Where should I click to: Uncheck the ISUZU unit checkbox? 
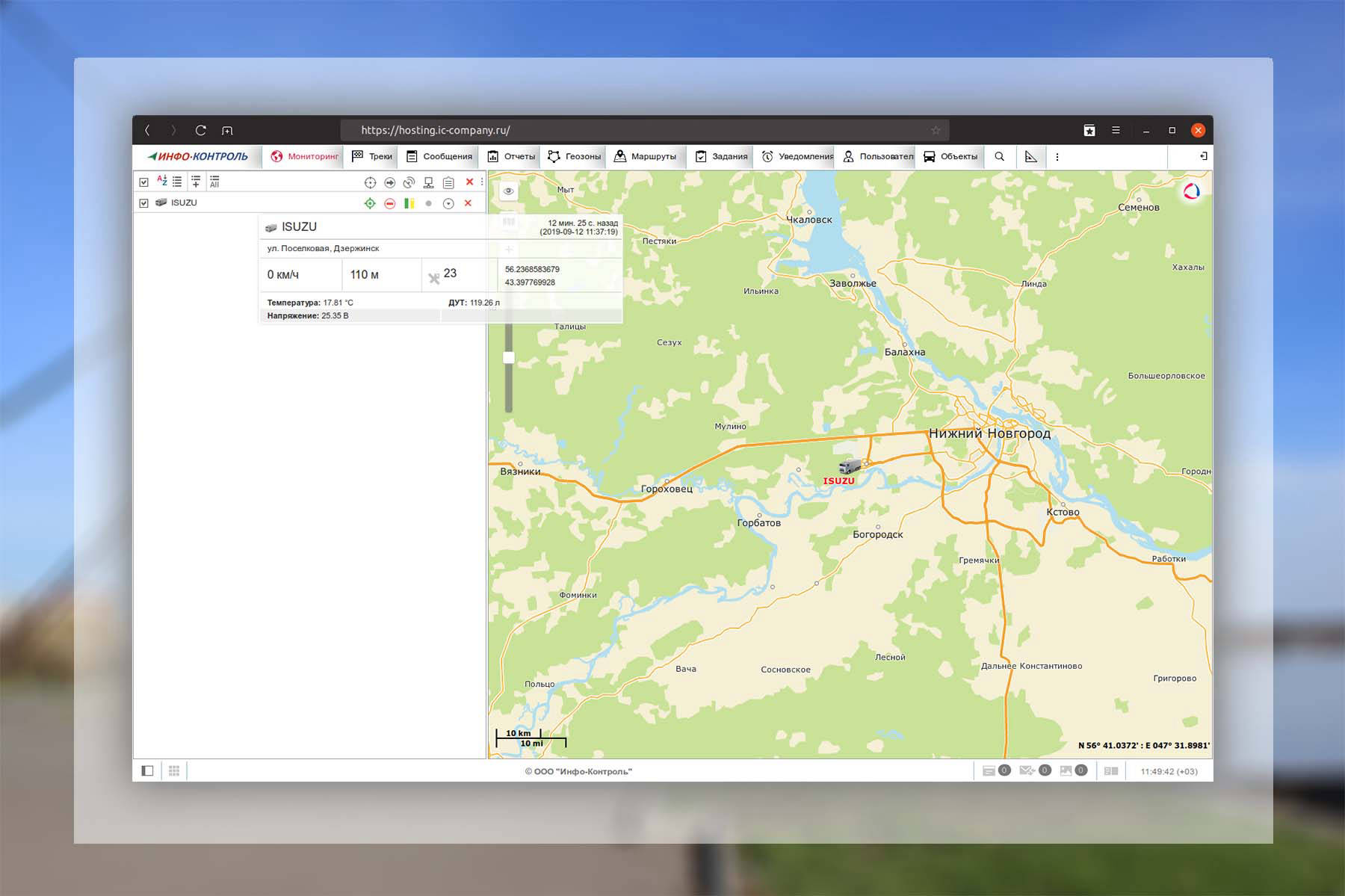[144, 203]
